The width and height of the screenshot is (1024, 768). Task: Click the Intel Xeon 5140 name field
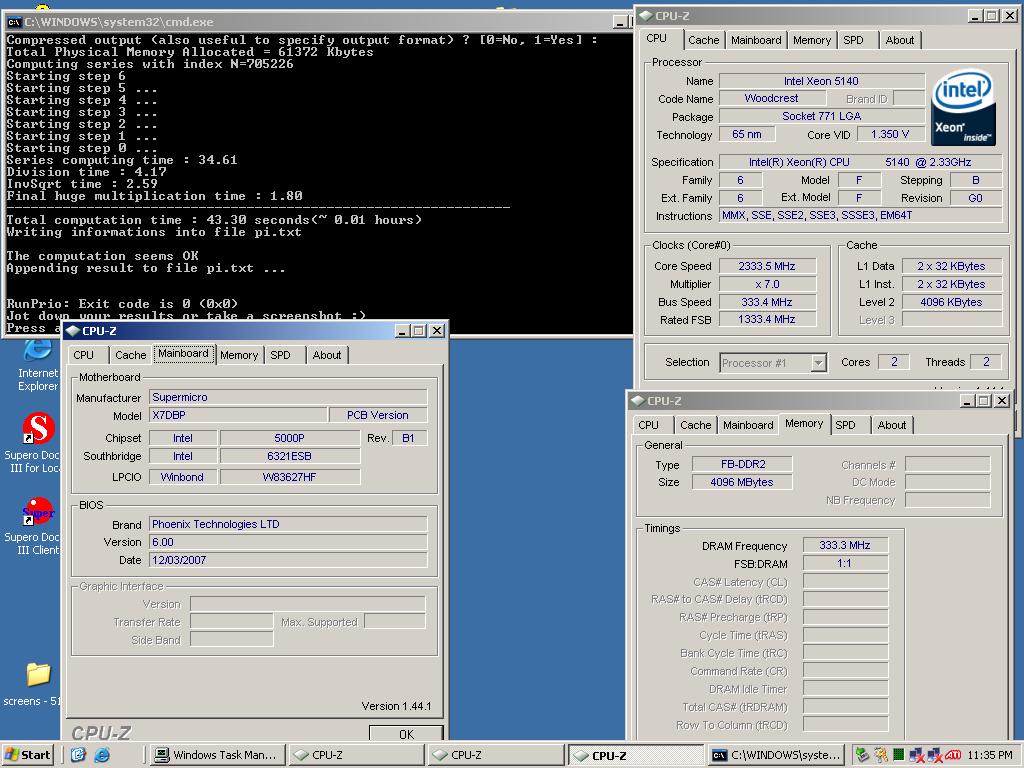(x=822, y=81)
